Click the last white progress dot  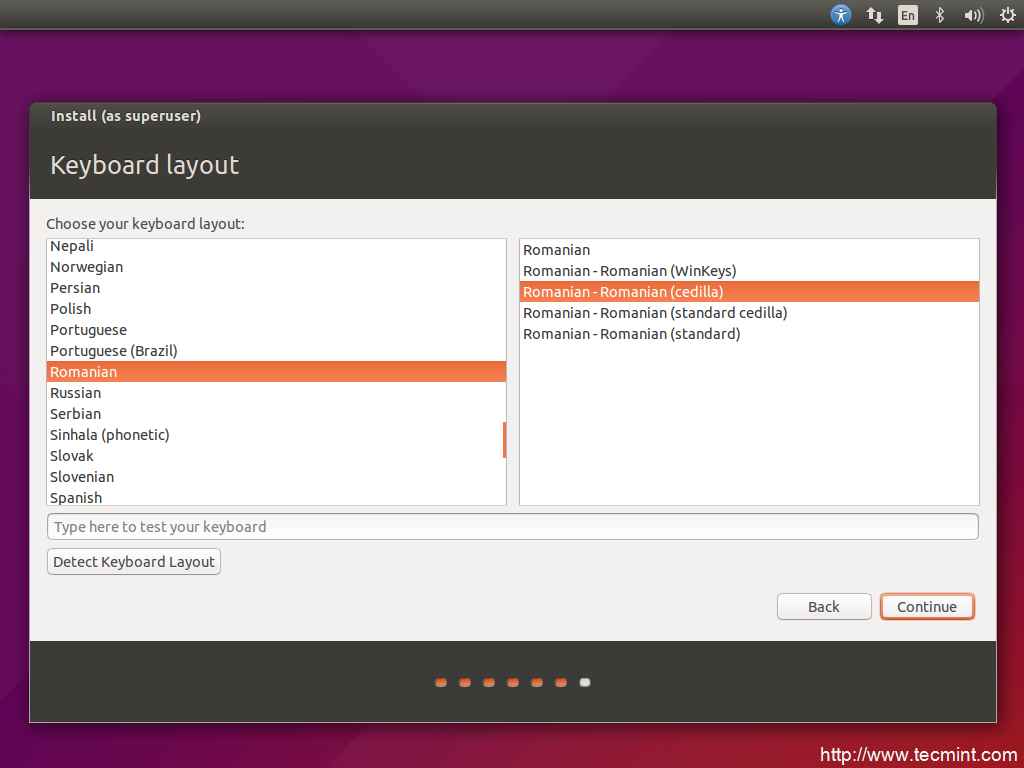(x=585, y=683)
